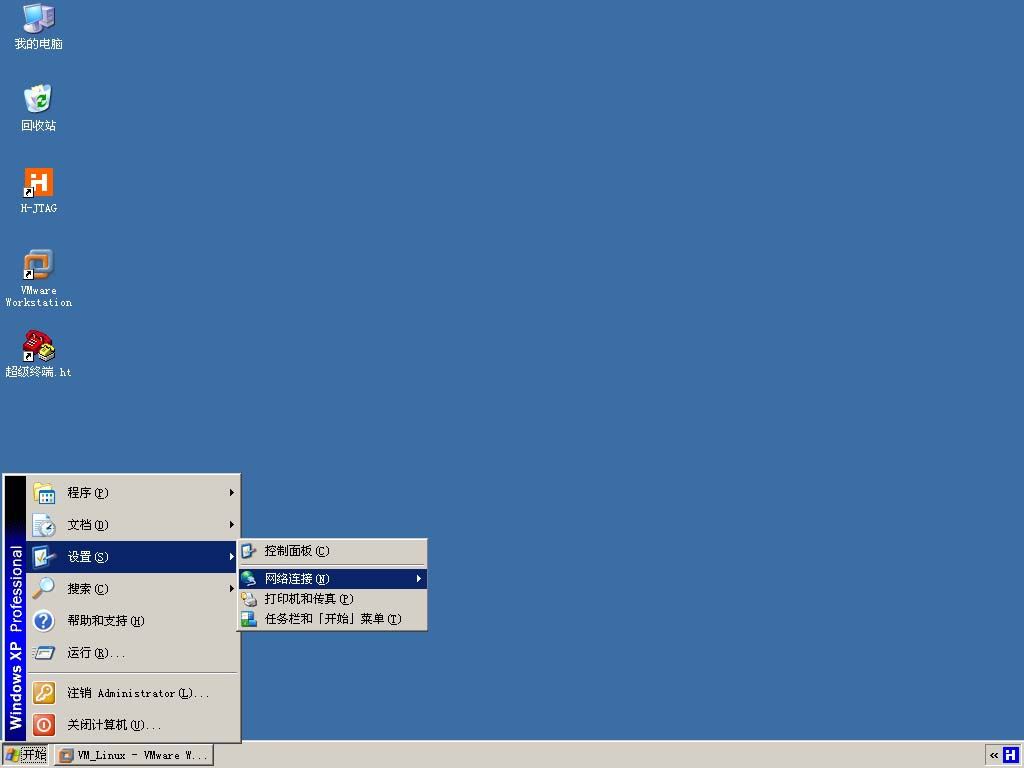The height and width of the screenshot is (768, 1024).
Task: Click the 设置 settings icon in Start menu
Action: [x=44, y=557]
